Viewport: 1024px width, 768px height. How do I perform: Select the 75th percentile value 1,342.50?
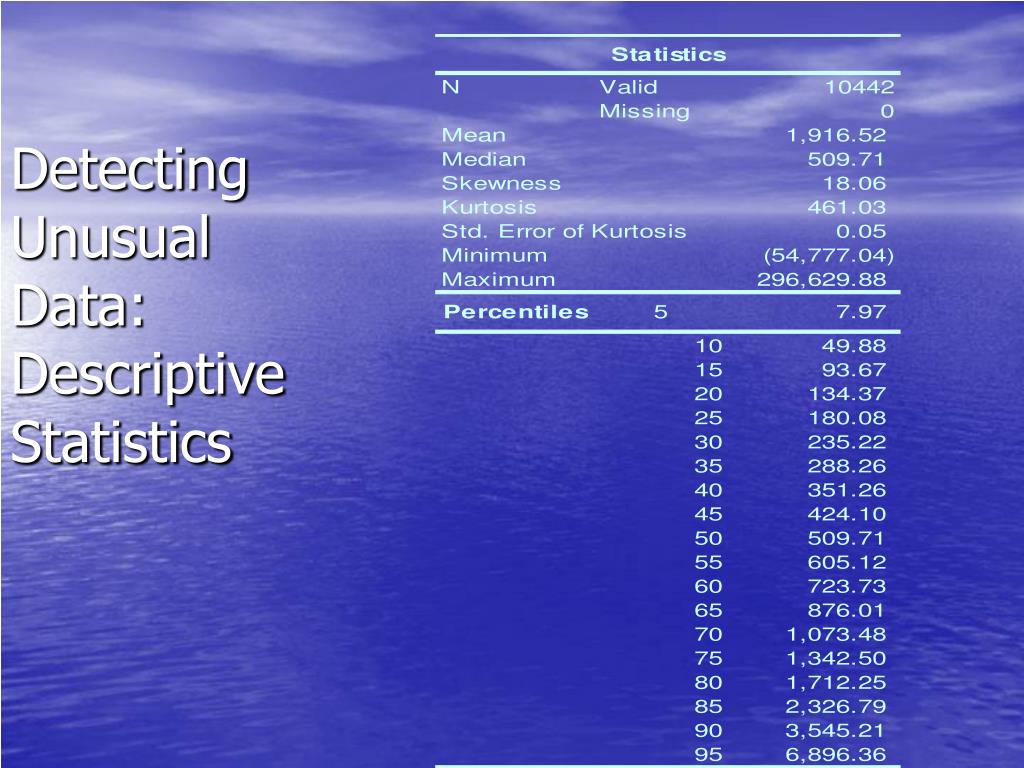coord(836,658)
